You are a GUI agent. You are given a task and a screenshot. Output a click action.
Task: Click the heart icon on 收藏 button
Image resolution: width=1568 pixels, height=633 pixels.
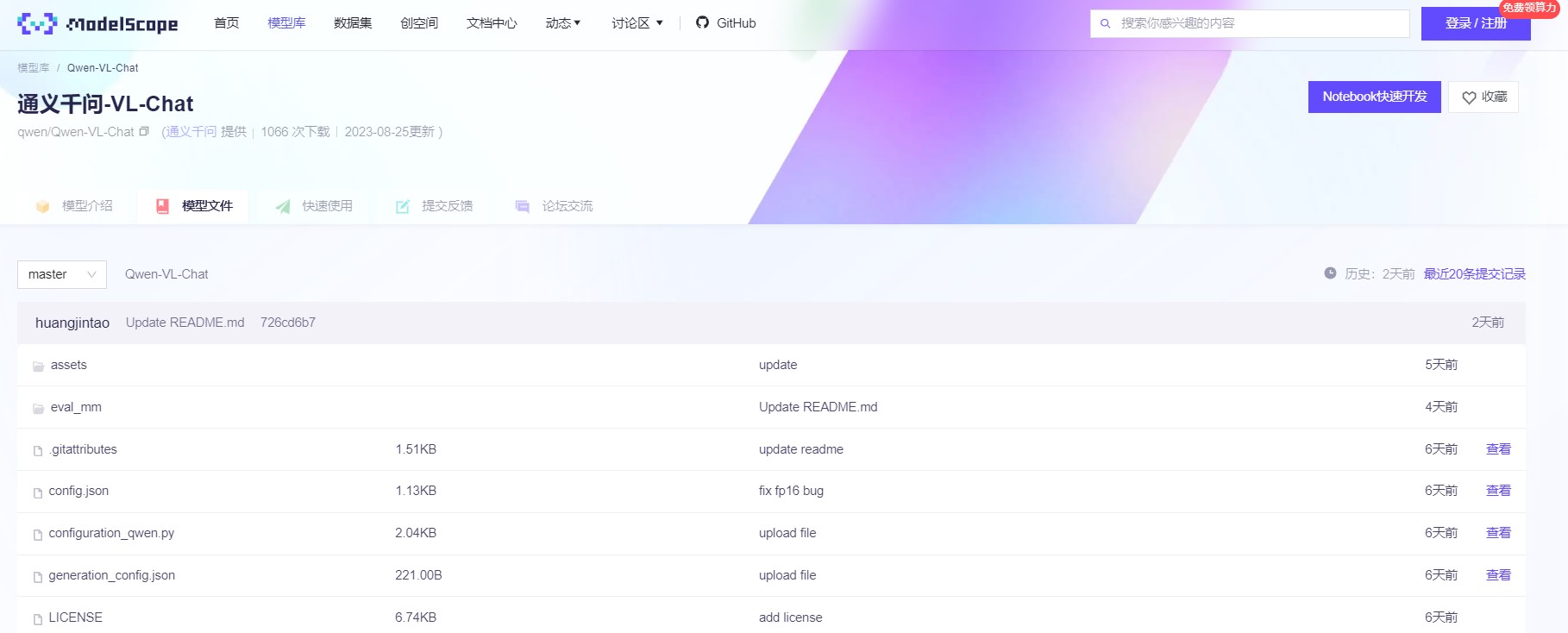click(1469, 97)
